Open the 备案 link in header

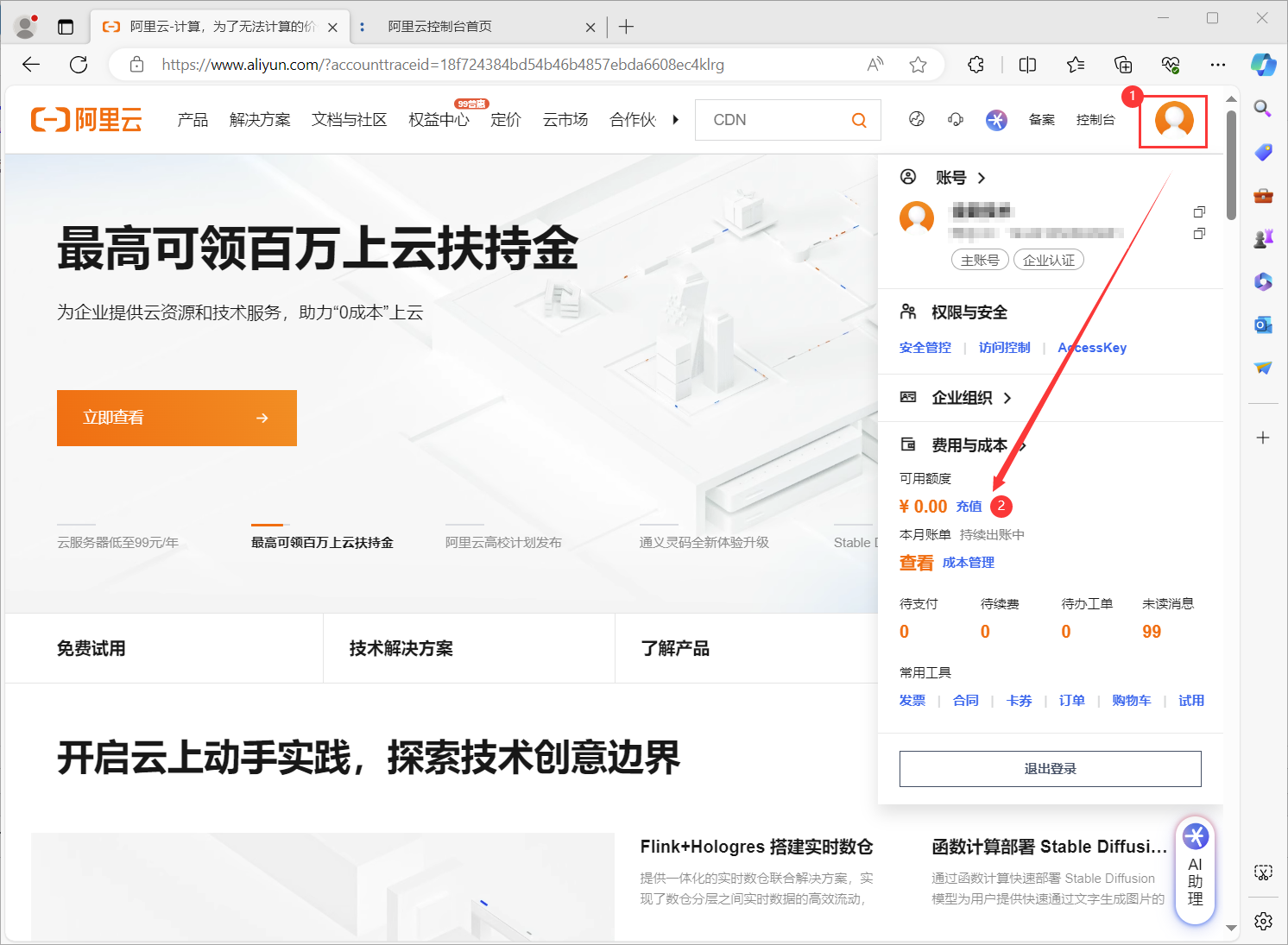[x=1042, y=120]
